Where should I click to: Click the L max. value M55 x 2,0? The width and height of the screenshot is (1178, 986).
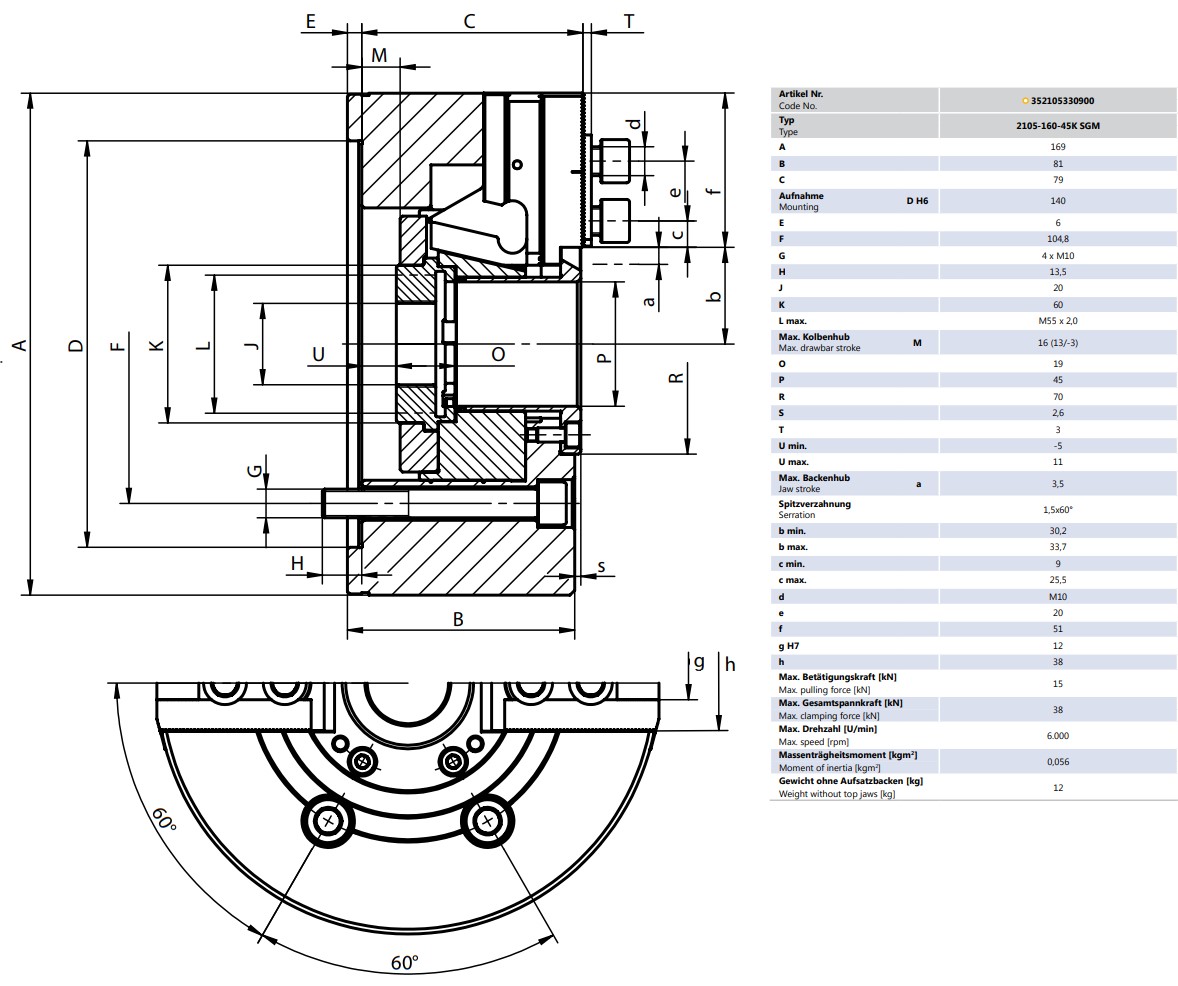(1058, 321)
